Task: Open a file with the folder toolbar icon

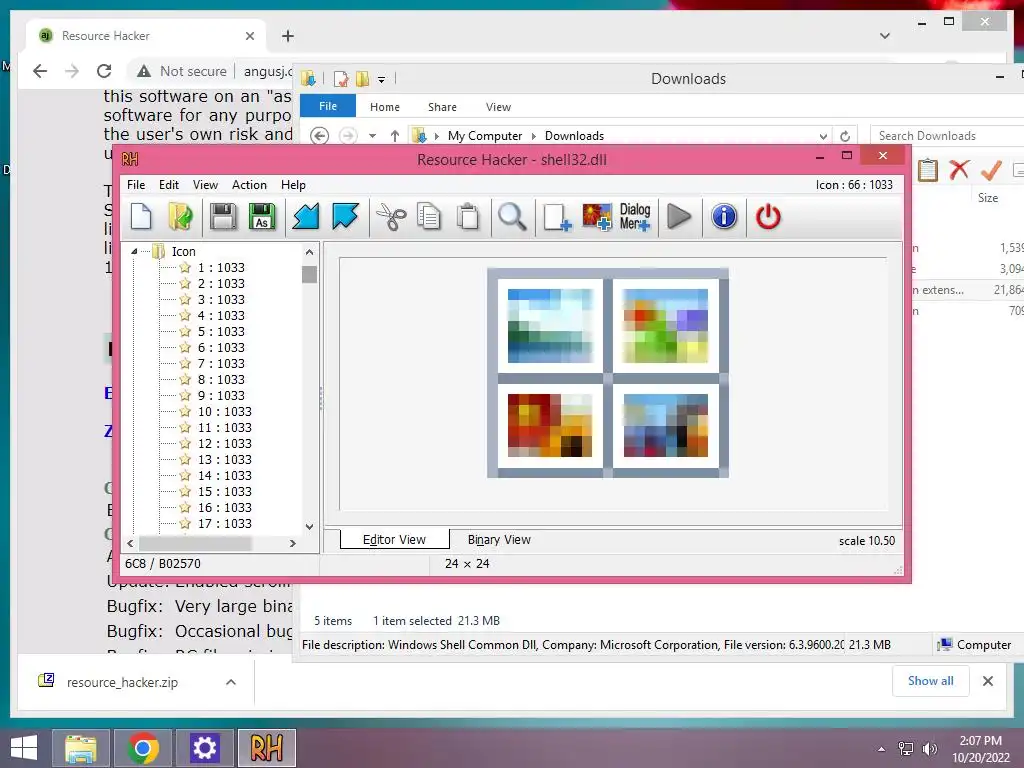Action: pos(180,217)
